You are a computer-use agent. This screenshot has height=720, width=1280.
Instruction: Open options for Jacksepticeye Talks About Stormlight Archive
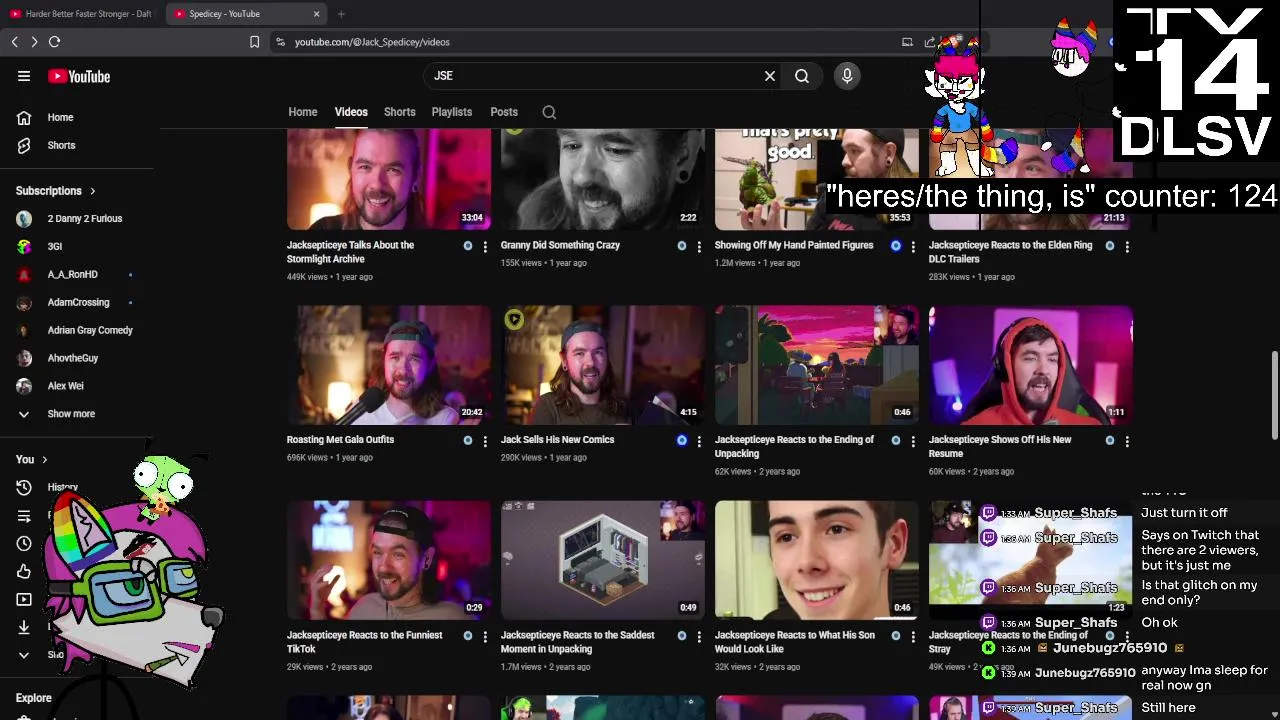[485, 246]
